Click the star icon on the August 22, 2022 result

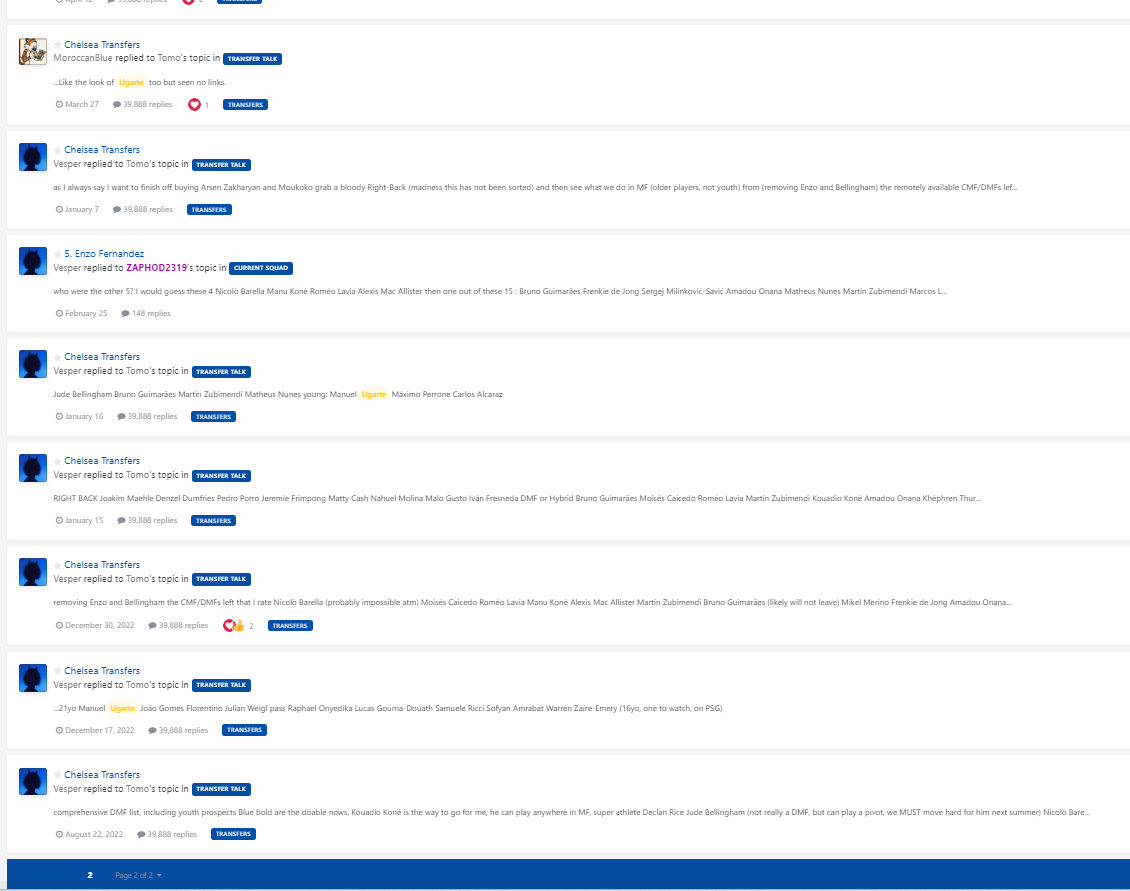tap(58, 775)
